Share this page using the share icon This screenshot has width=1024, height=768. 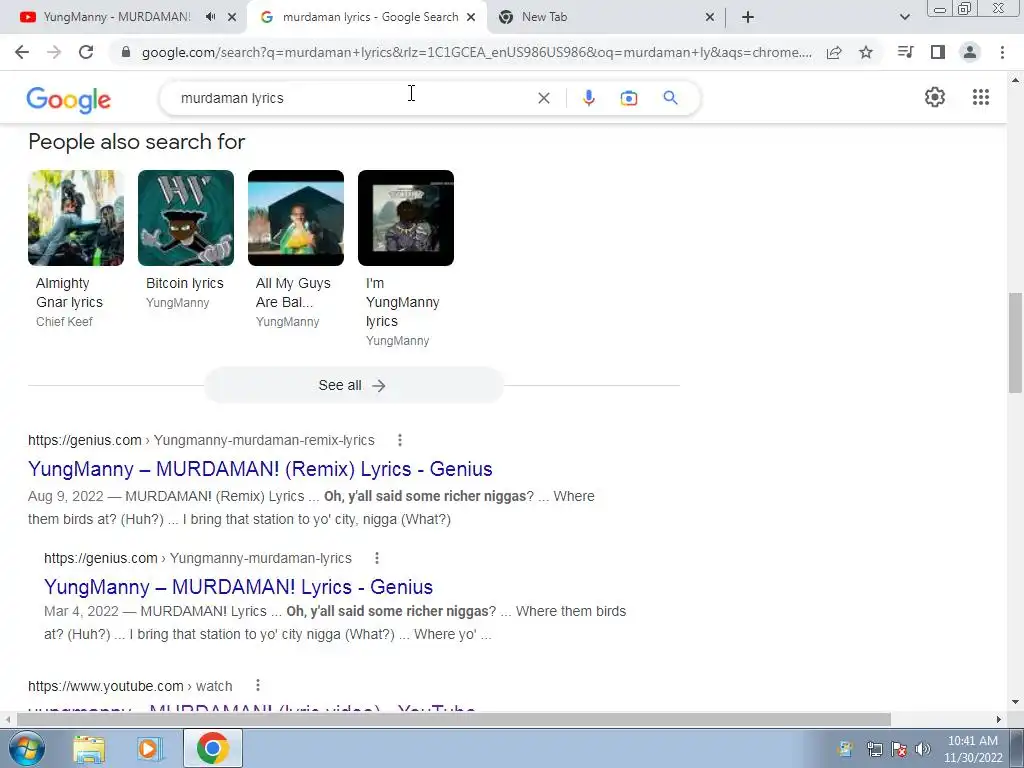coord(834,52)
